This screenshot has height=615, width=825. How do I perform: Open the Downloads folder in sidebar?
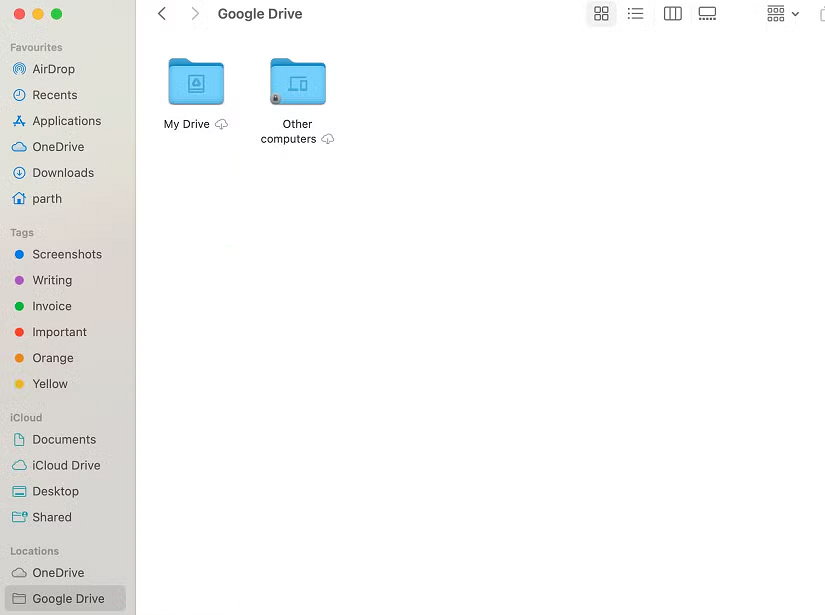(x=63, y=173)
